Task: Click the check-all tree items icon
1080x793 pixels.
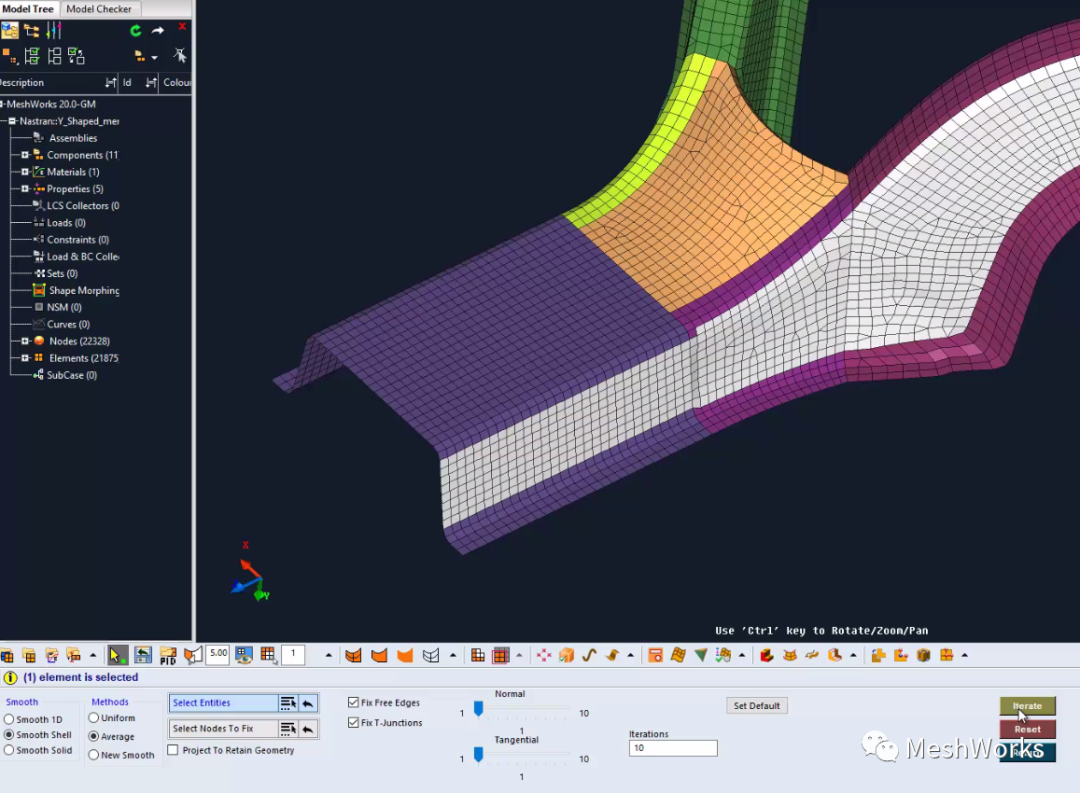Action: pyautogui.click(x=32, y=56)
